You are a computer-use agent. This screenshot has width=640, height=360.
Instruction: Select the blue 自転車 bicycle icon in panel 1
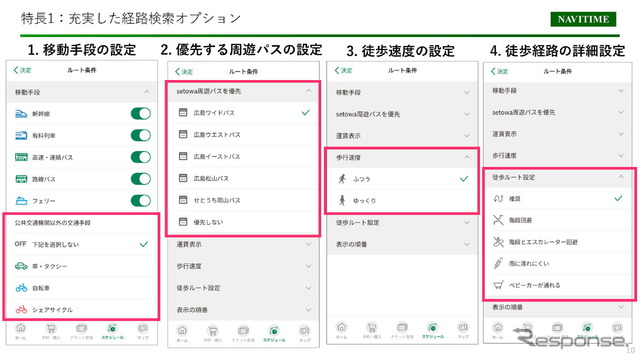[x=21, y=288]
